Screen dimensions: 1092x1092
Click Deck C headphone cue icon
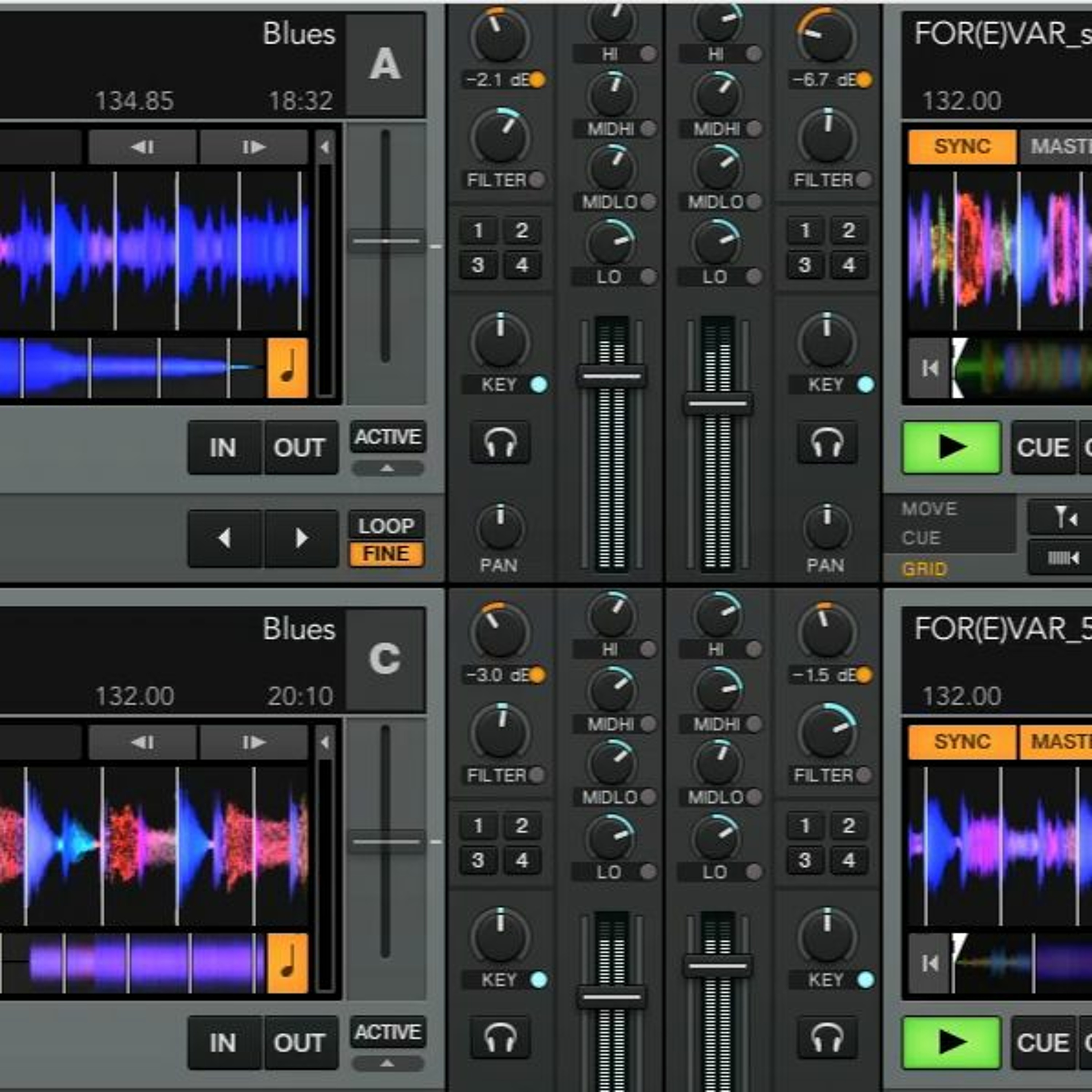pyautogui.click(x=500, y=1037)
